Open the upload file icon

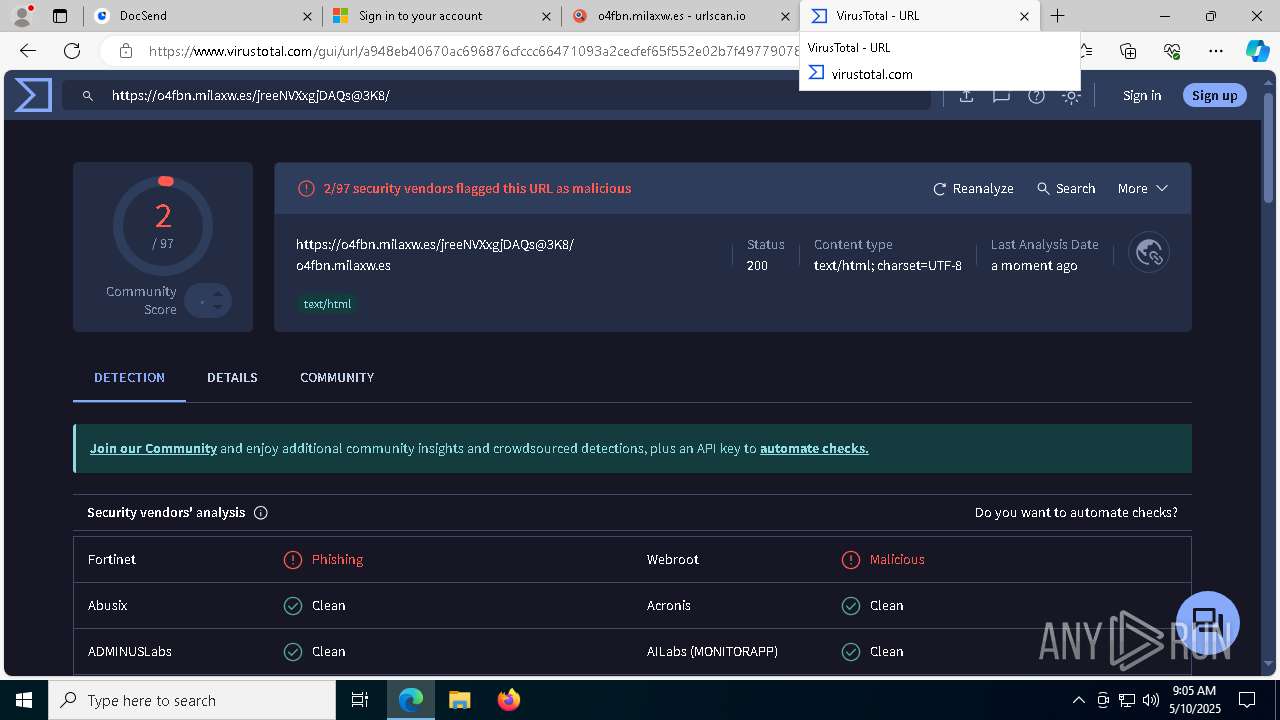pyautogui.click(x=966, y=96)
